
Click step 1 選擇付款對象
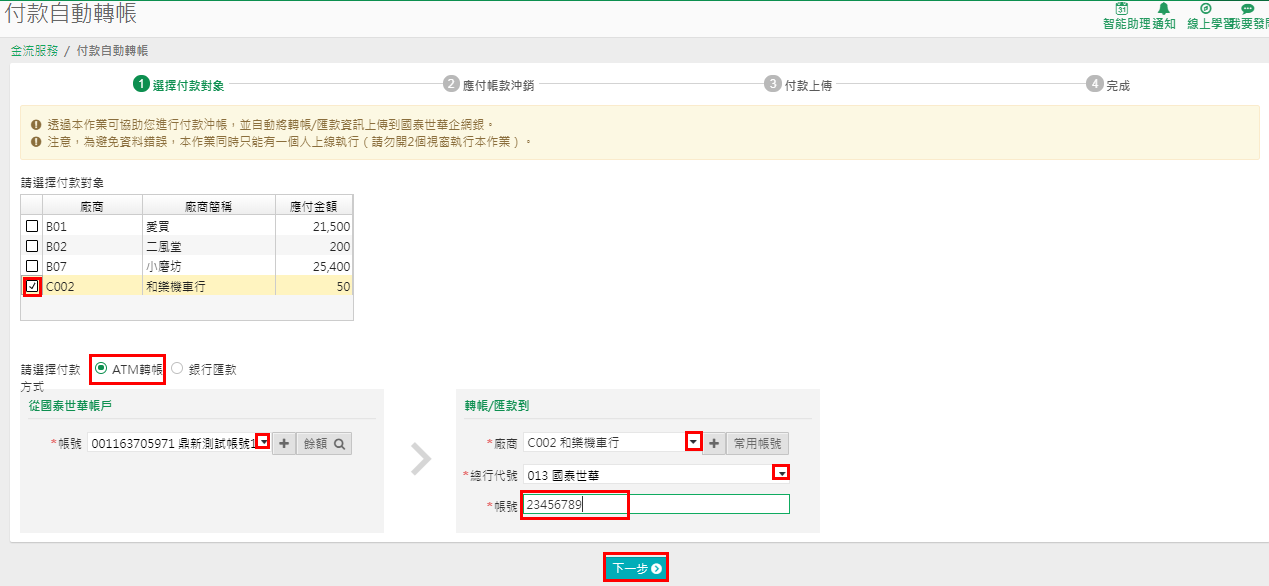pos(179,85)
